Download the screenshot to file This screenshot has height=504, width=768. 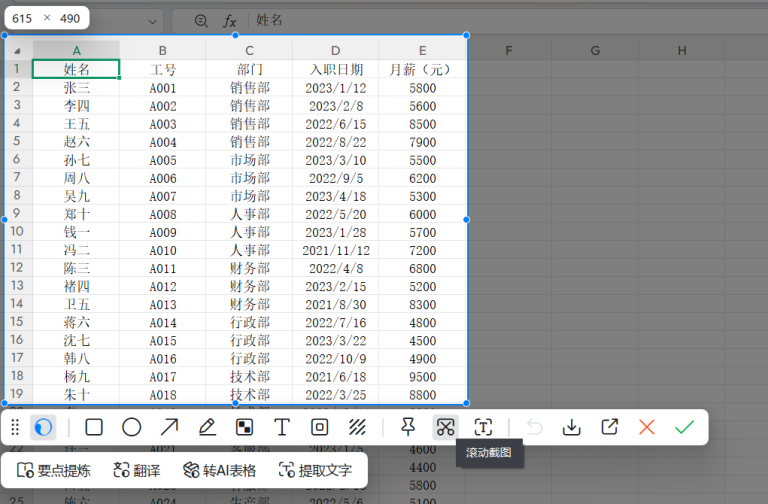click(572, 427)
